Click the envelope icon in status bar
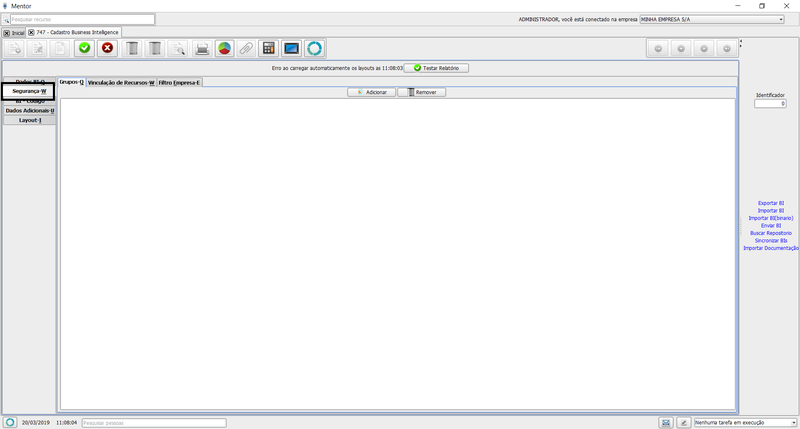This screenshot has width=800, height=429. coord(666,423)
